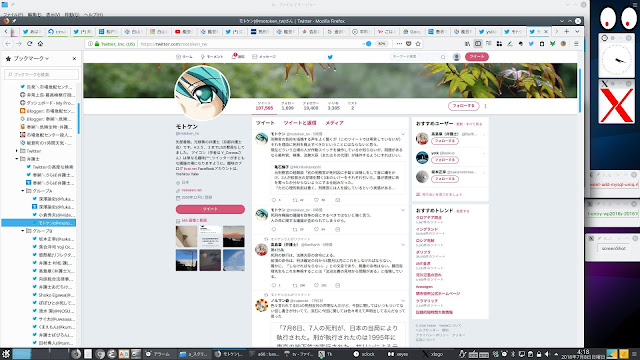Image resolution: width=640 pixels, height=360 pixels.
Task: List all tabs dropdown arrow
Action: tap(577, 31)
